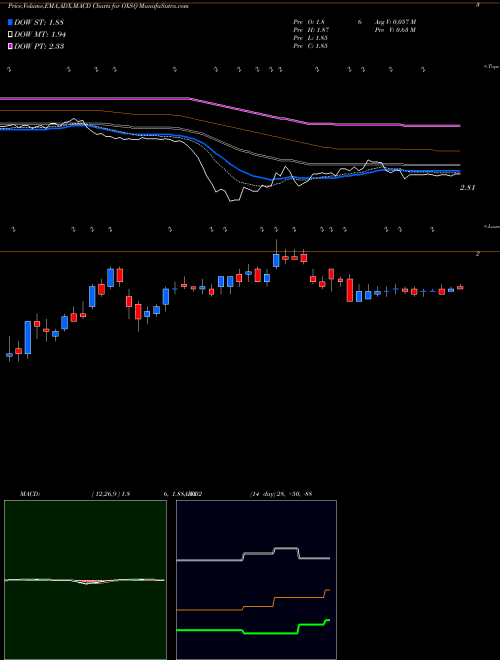Click the price axis label '2' beside candlesticks

pyautogui.click(x=478, y=254)
